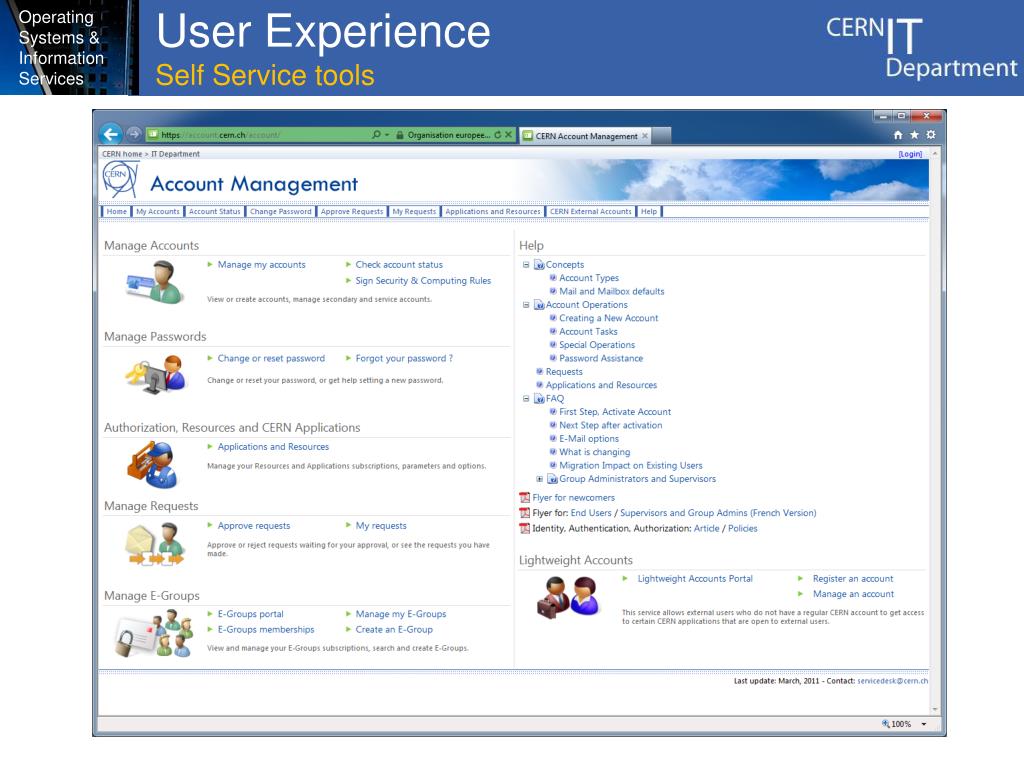Image resolution: width=1024 pixels, height=768 pixels.
Task: Click CERN home breadcrumb link
Action: pyautogui.click(x=121, y=154)
